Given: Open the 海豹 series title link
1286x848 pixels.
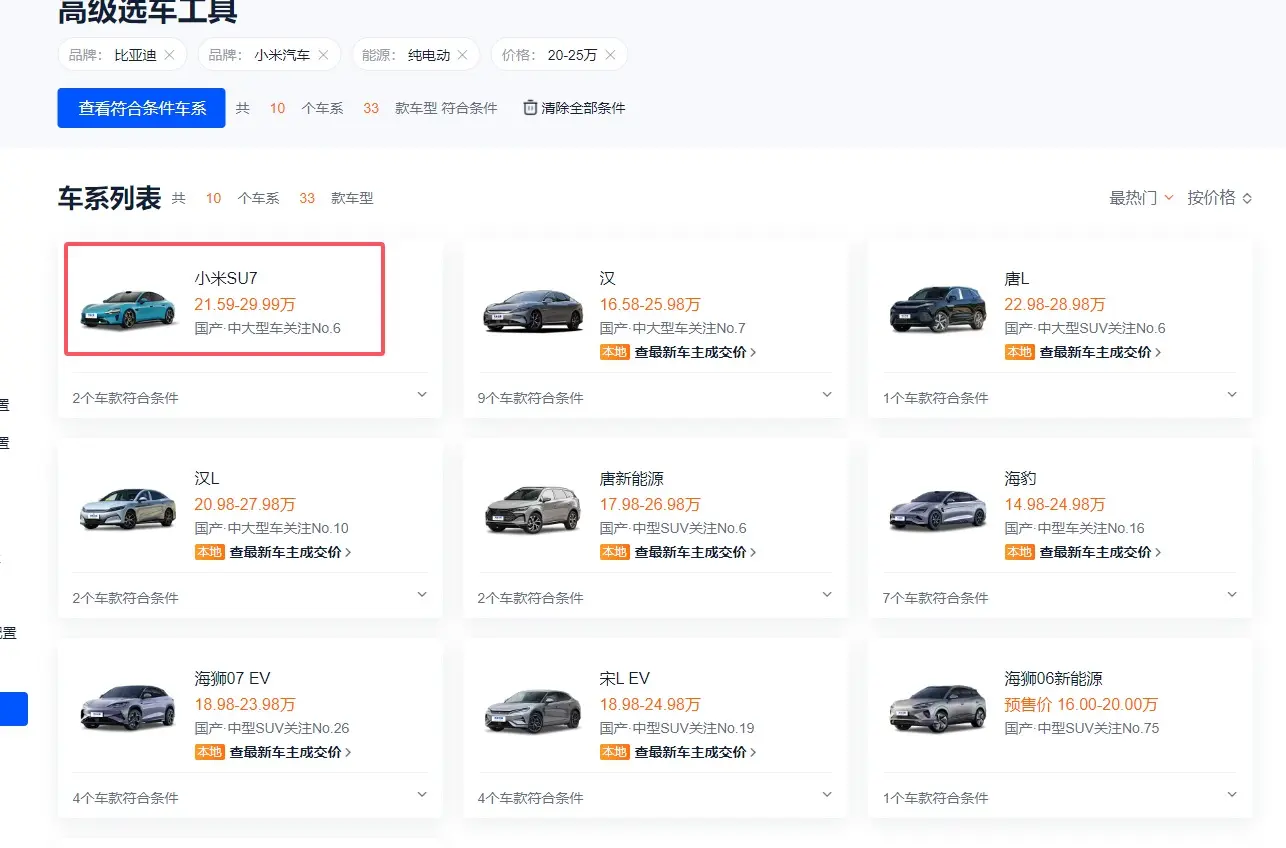Looking at the screenshot, I should click(x=1021, y=479).
